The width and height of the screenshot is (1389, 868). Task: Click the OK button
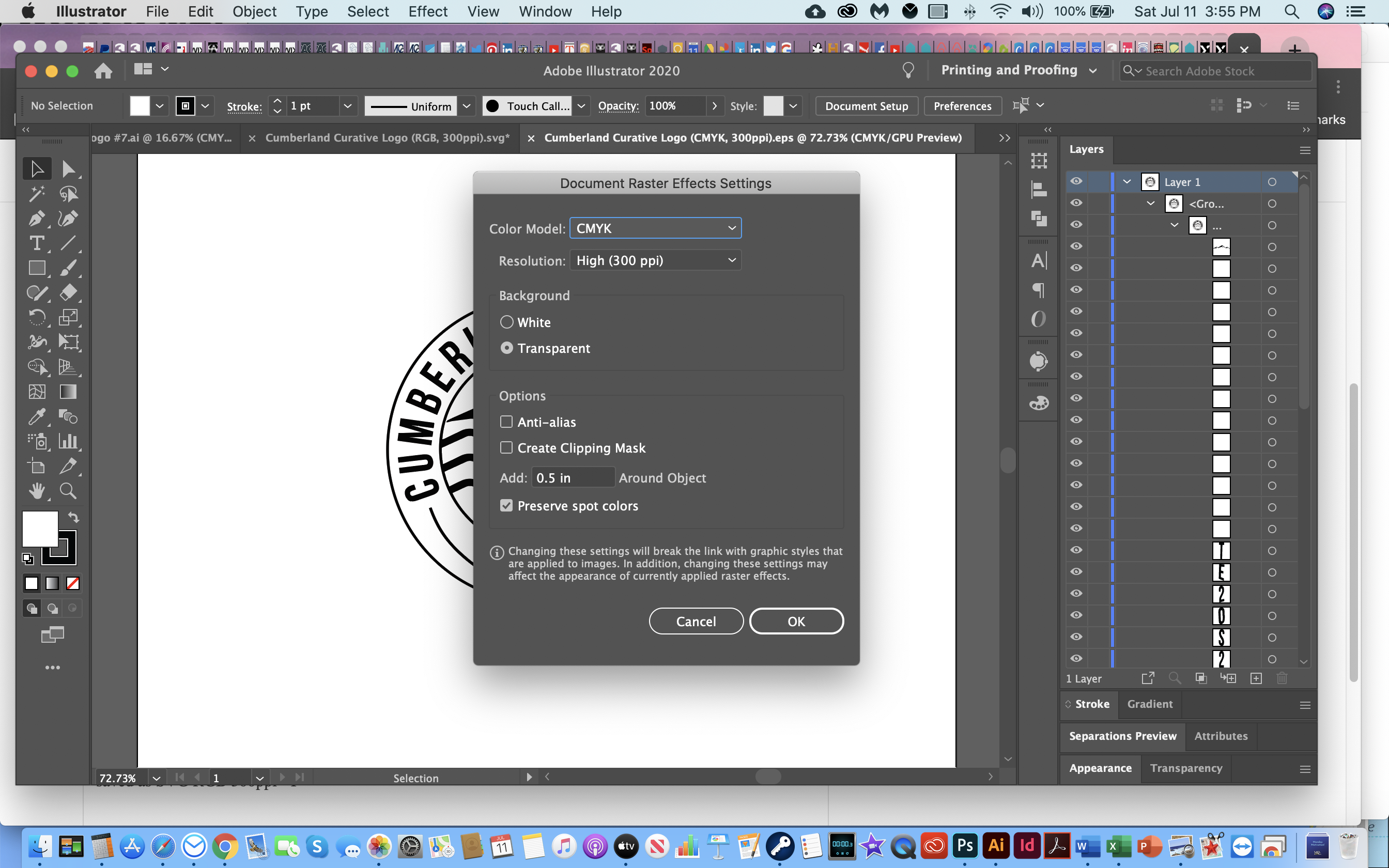click(x=797, y=621)
